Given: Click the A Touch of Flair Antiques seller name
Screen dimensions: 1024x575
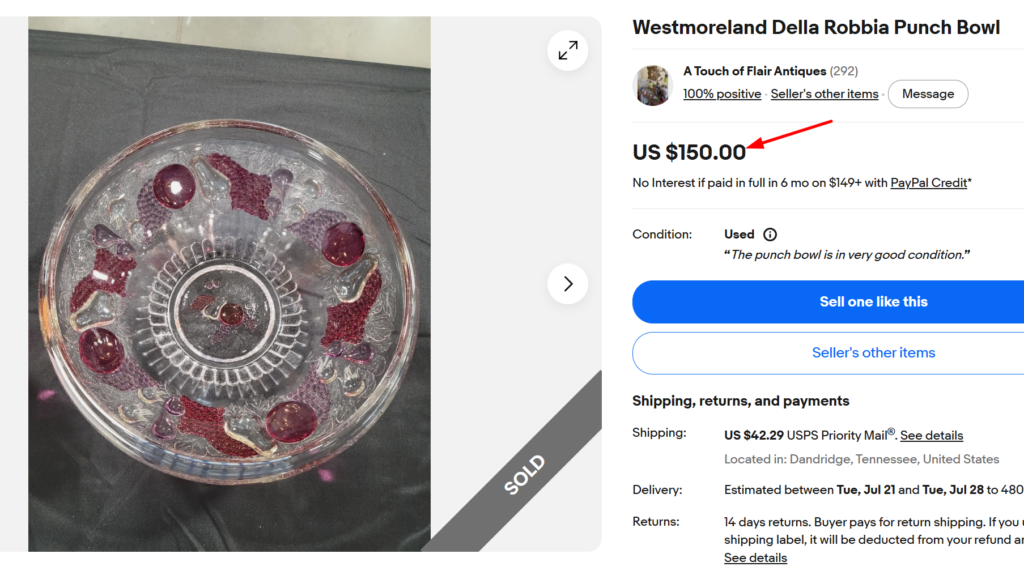Looking at the screenshot, I should click(754, 71).
